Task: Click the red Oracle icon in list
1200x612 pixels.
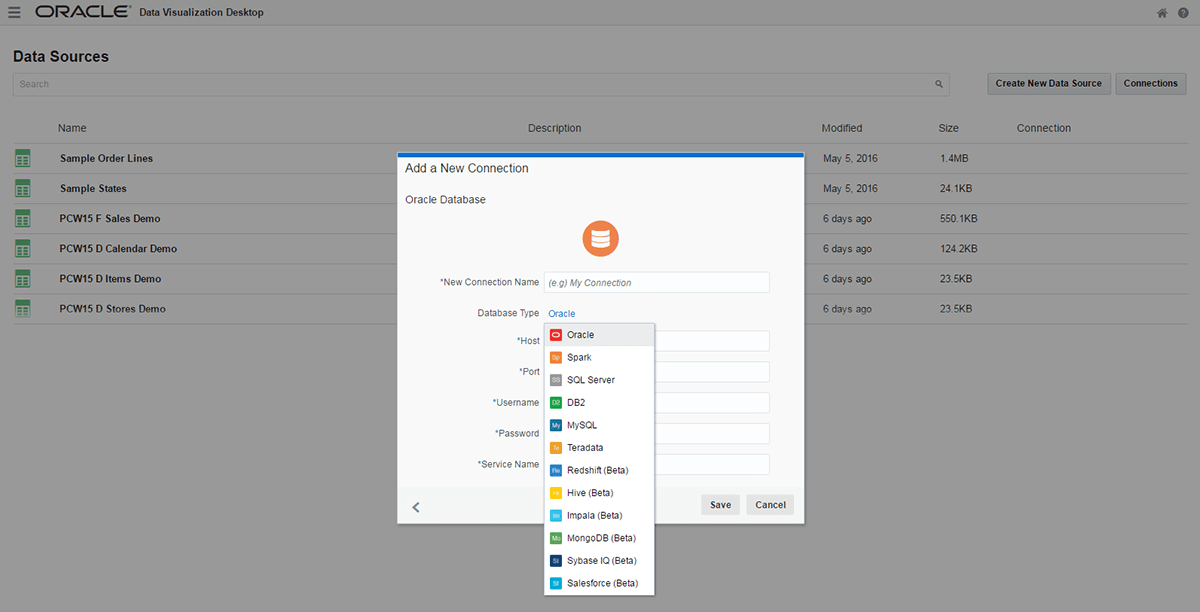Action: point(556,335)
